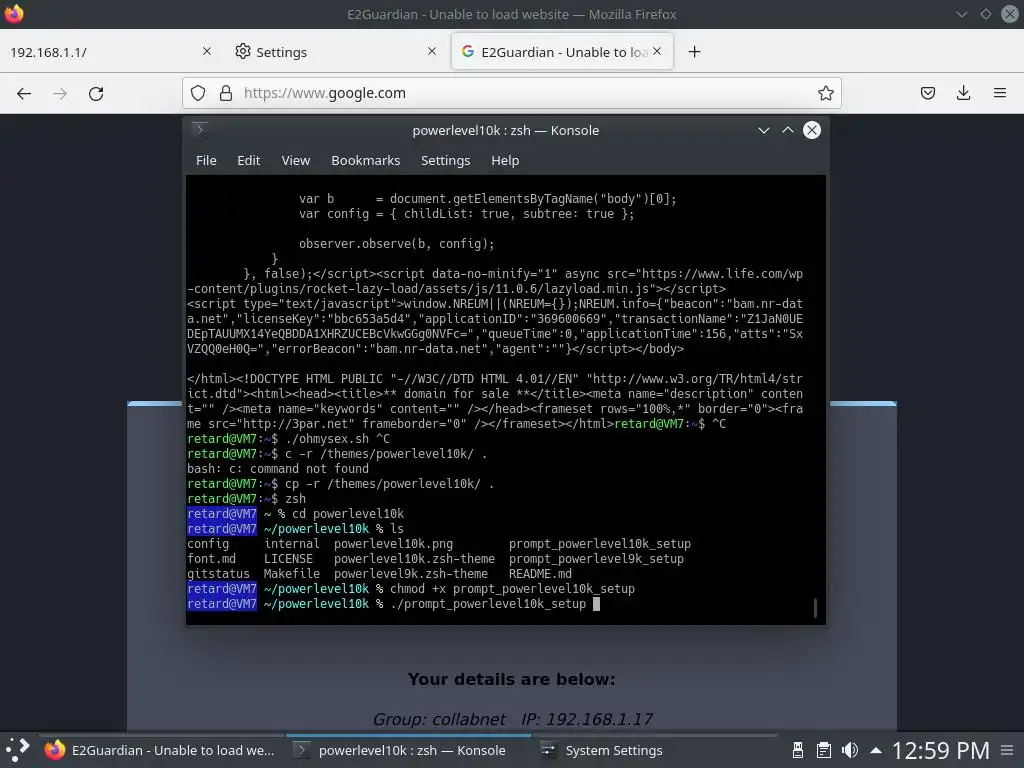This screenshot has width=1024, height=768.
Task: Open Firefox hamburger application menu
Action: (999, 93)
